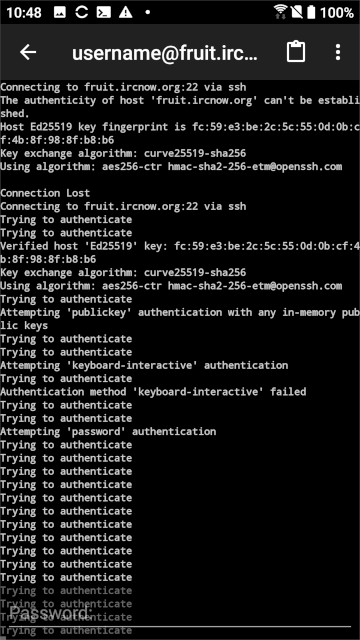
Task: Tap the terminal prompt icon in status bar
Action: tap(104, 13)
